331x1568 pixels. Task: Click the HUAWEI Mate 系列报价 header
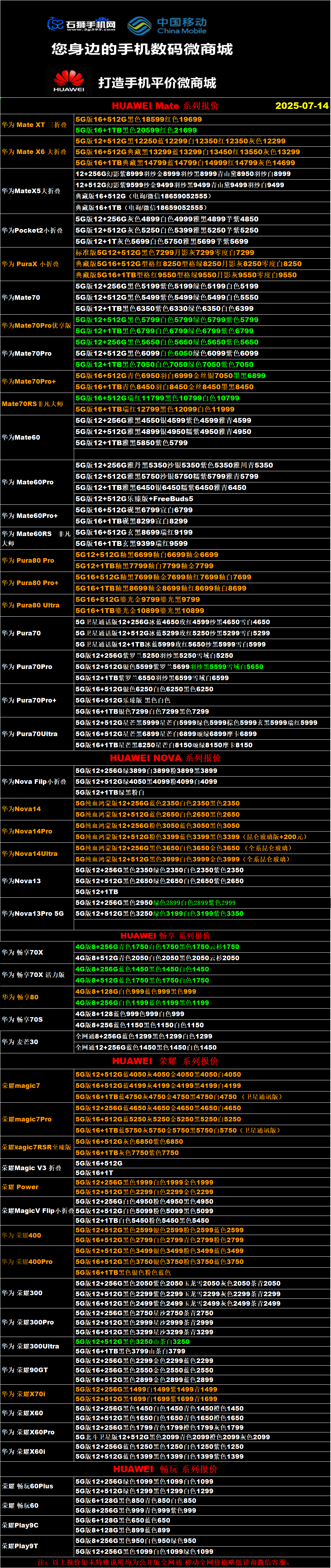(165, 106)
